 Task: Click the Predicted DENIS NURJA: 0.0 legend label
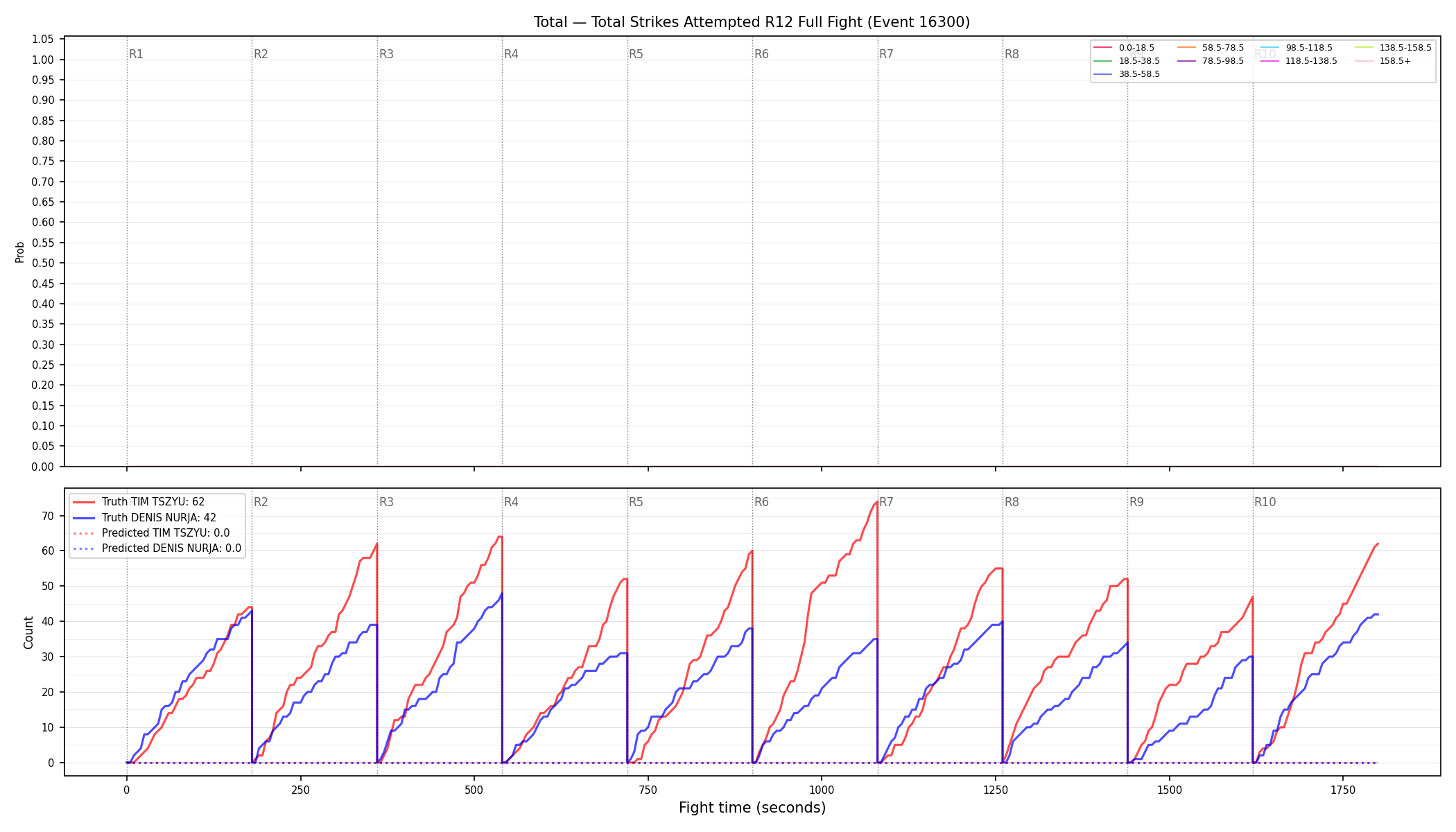pyautogui.click(x=171, y=548)
